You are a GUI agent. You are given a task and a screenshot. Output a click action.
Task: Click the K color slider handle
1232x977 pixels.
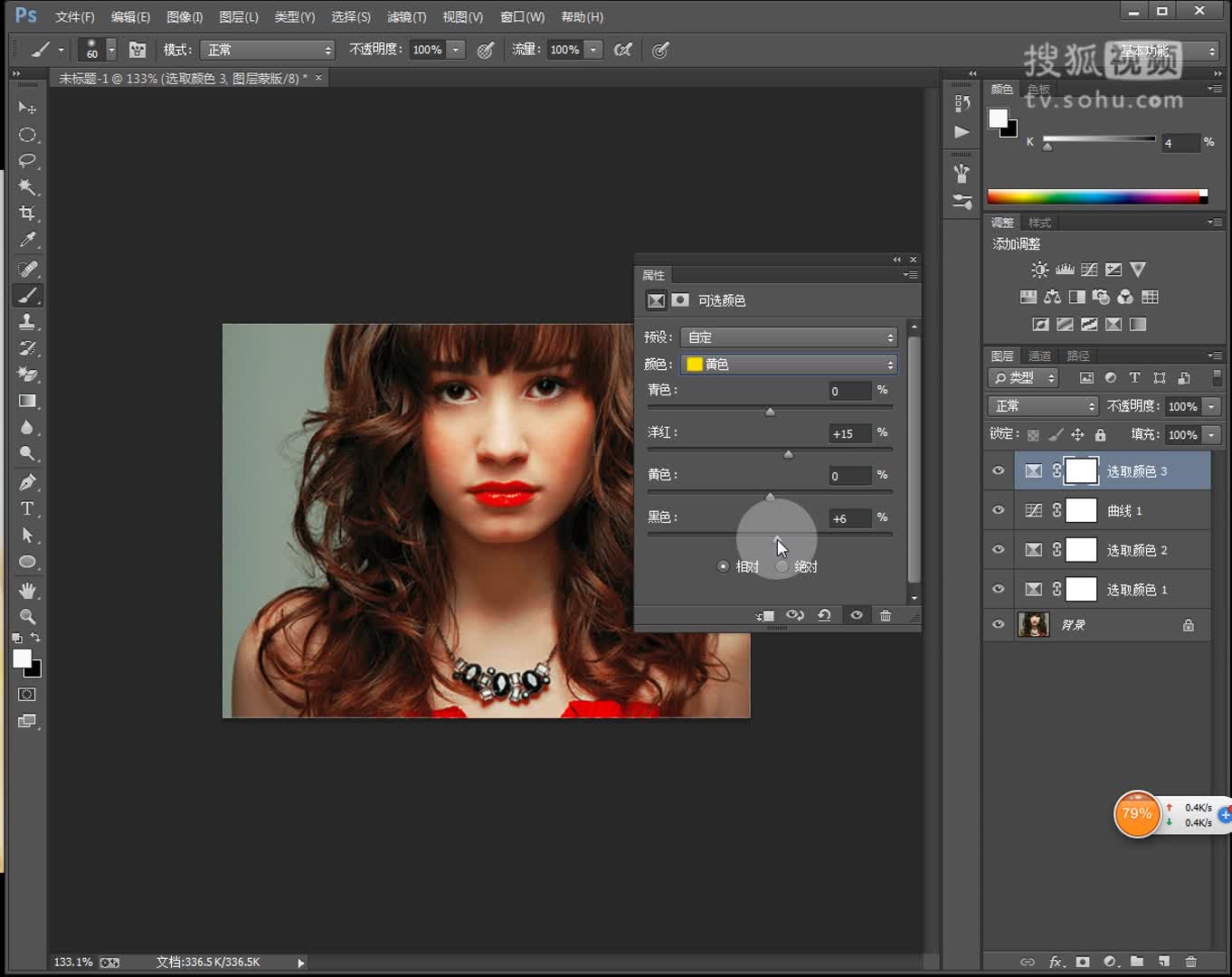pyautogui.click(x=1047, y=146)
